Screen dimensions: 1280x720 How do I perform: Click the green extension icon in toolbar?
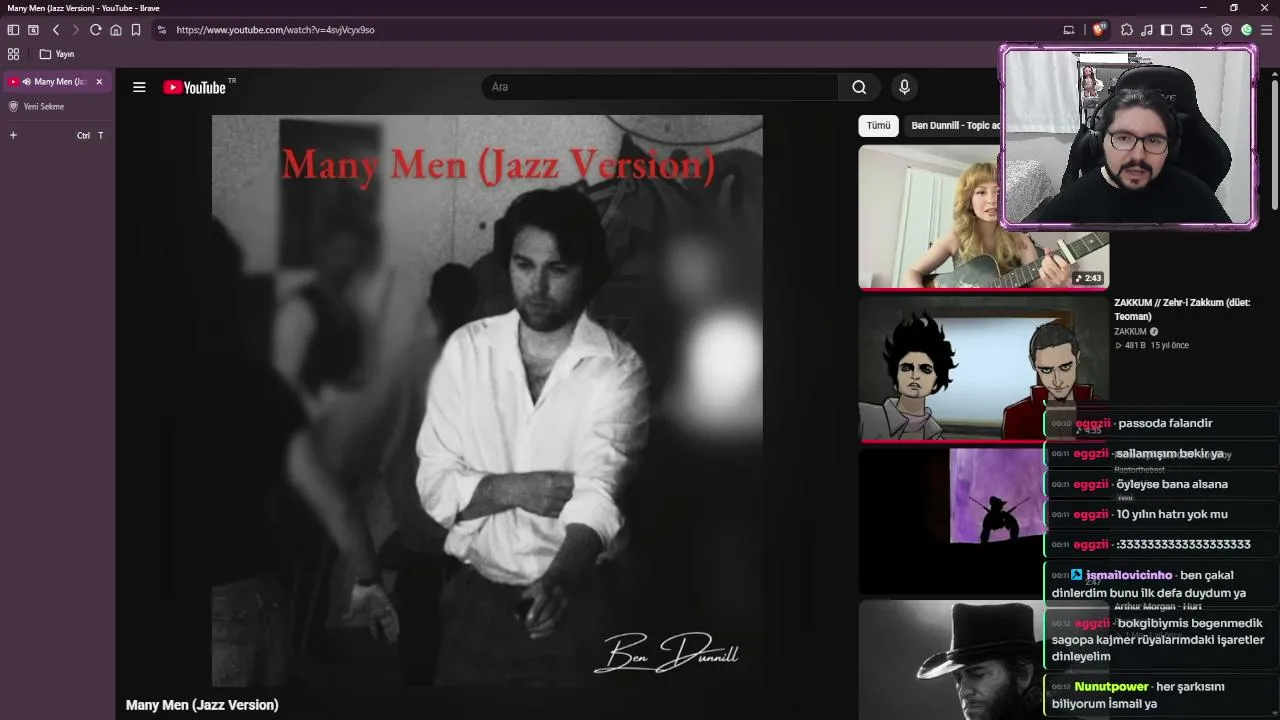point(1247,30)
